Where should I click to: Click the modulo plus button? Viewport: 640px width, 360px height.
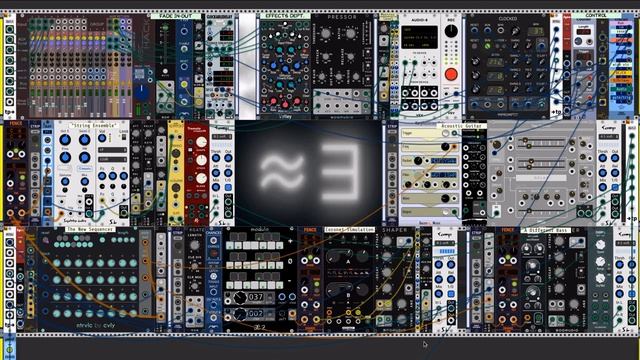click(x=290, y=241)
